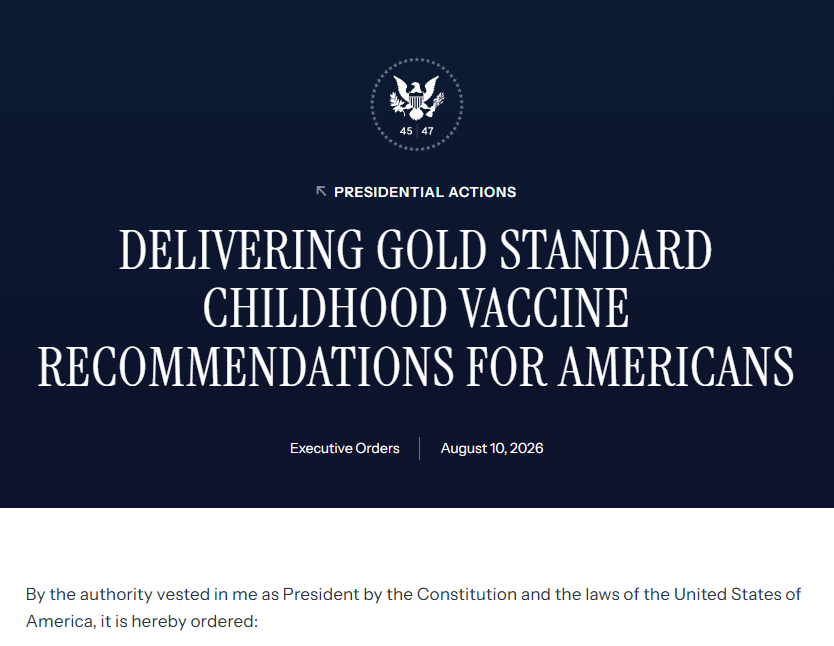
Task: Click the CHILDHOOD VACCINE headline line
Action: tap(416, 307)
